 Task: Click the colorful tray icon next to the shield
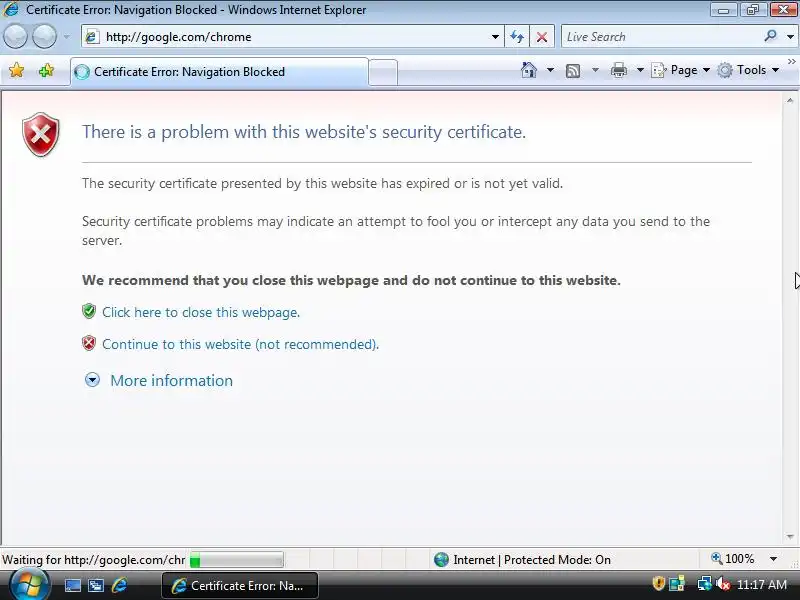pyautogui.click(x=677, y=584)
